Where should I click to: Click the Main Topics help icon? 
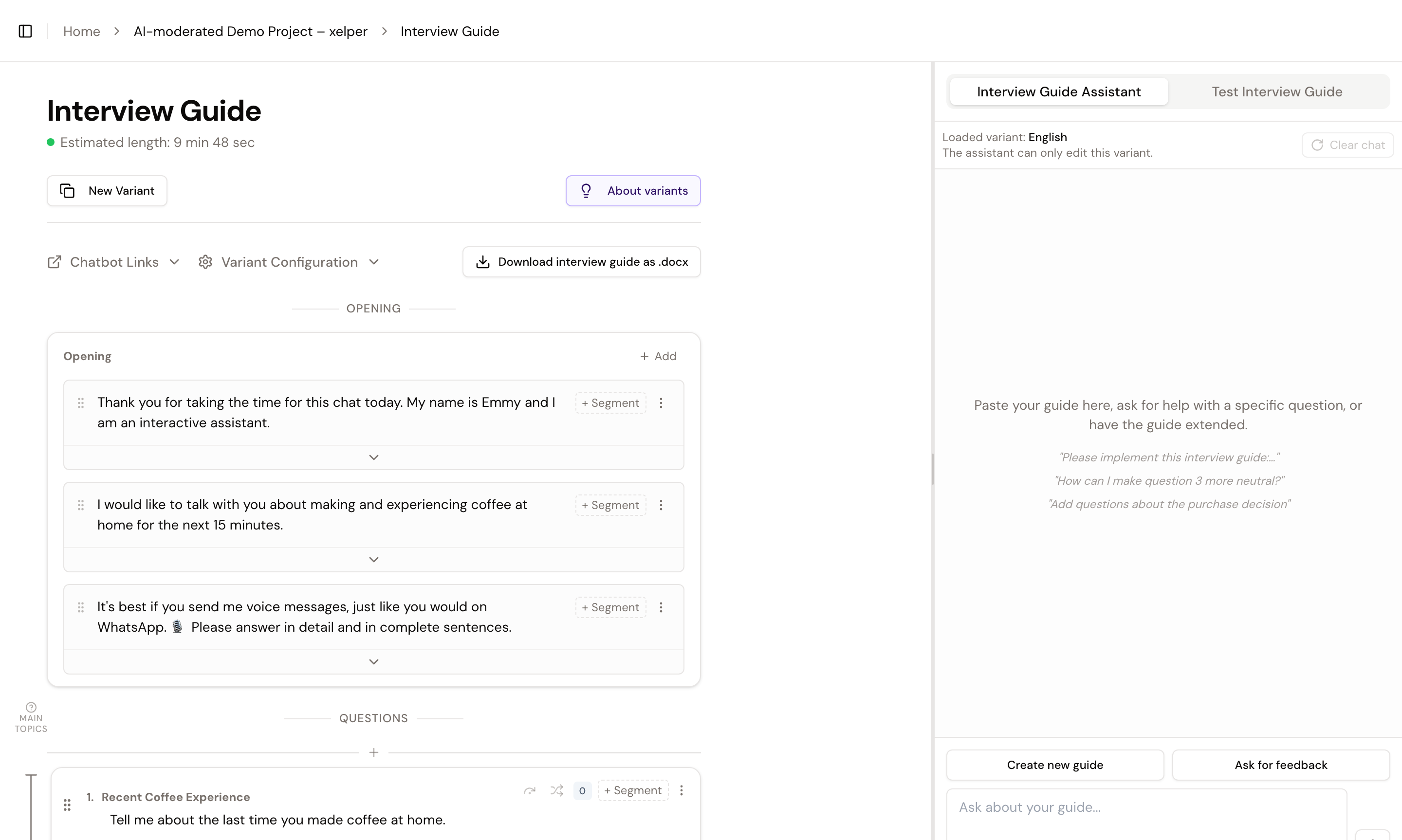coord(31,707)
